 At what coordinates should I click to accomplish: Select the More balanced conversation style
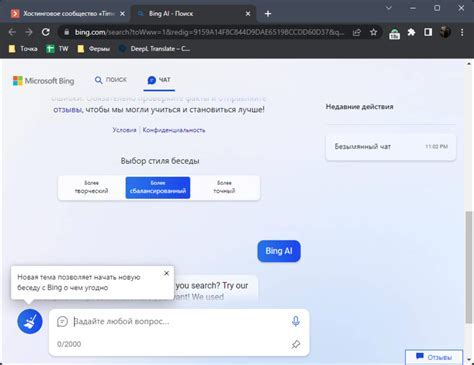coord(158,187)
